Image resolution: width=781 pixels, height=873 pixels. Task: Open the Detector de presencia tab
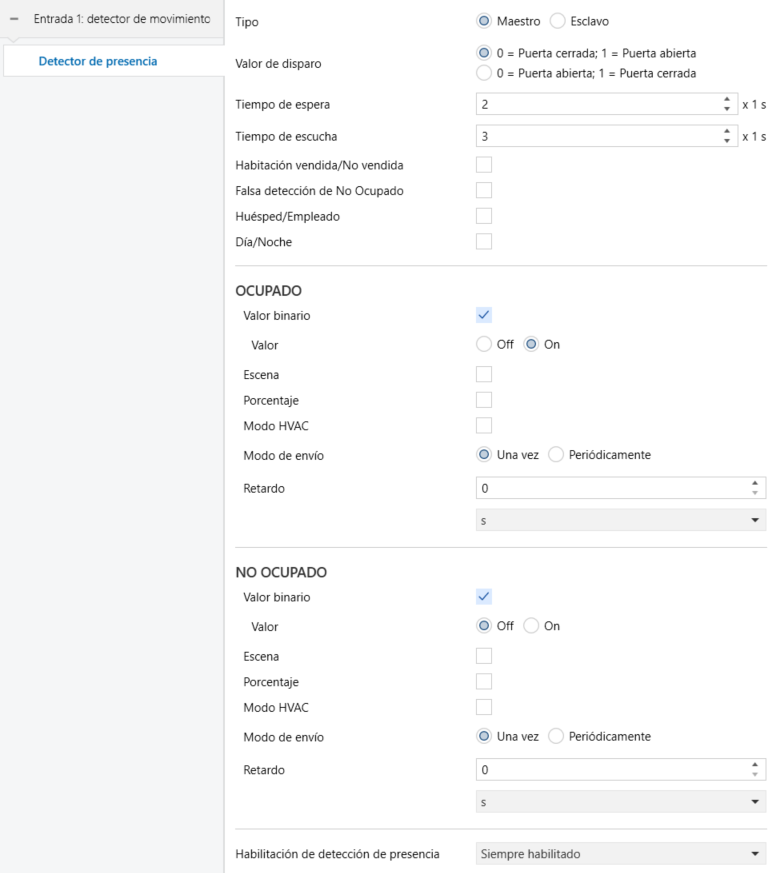(97, 61)
